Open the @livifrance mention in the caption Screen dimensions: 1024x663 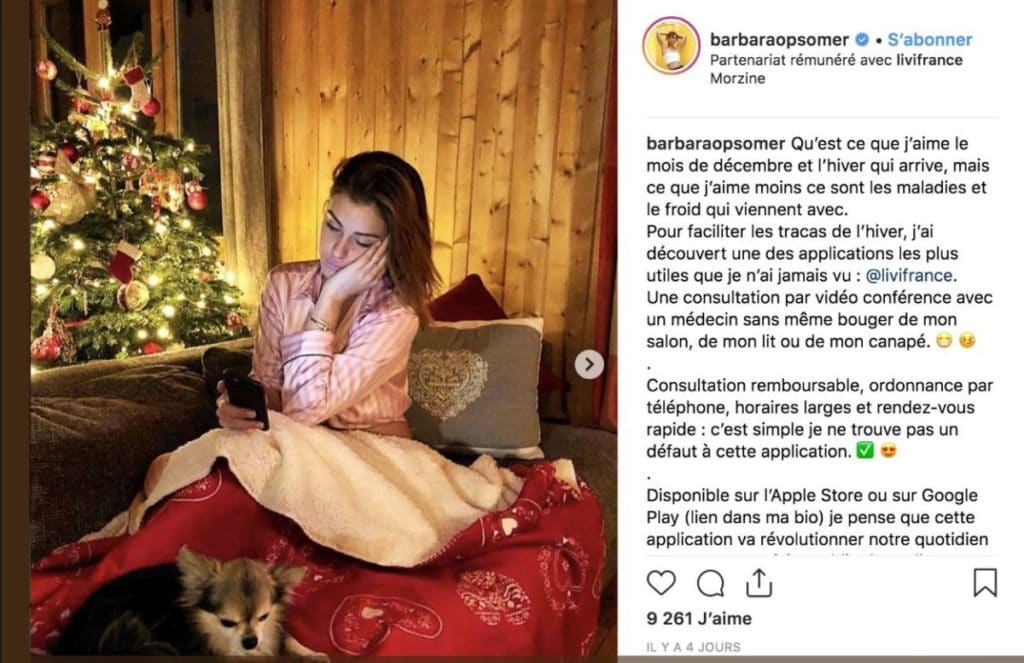(909, 276)
